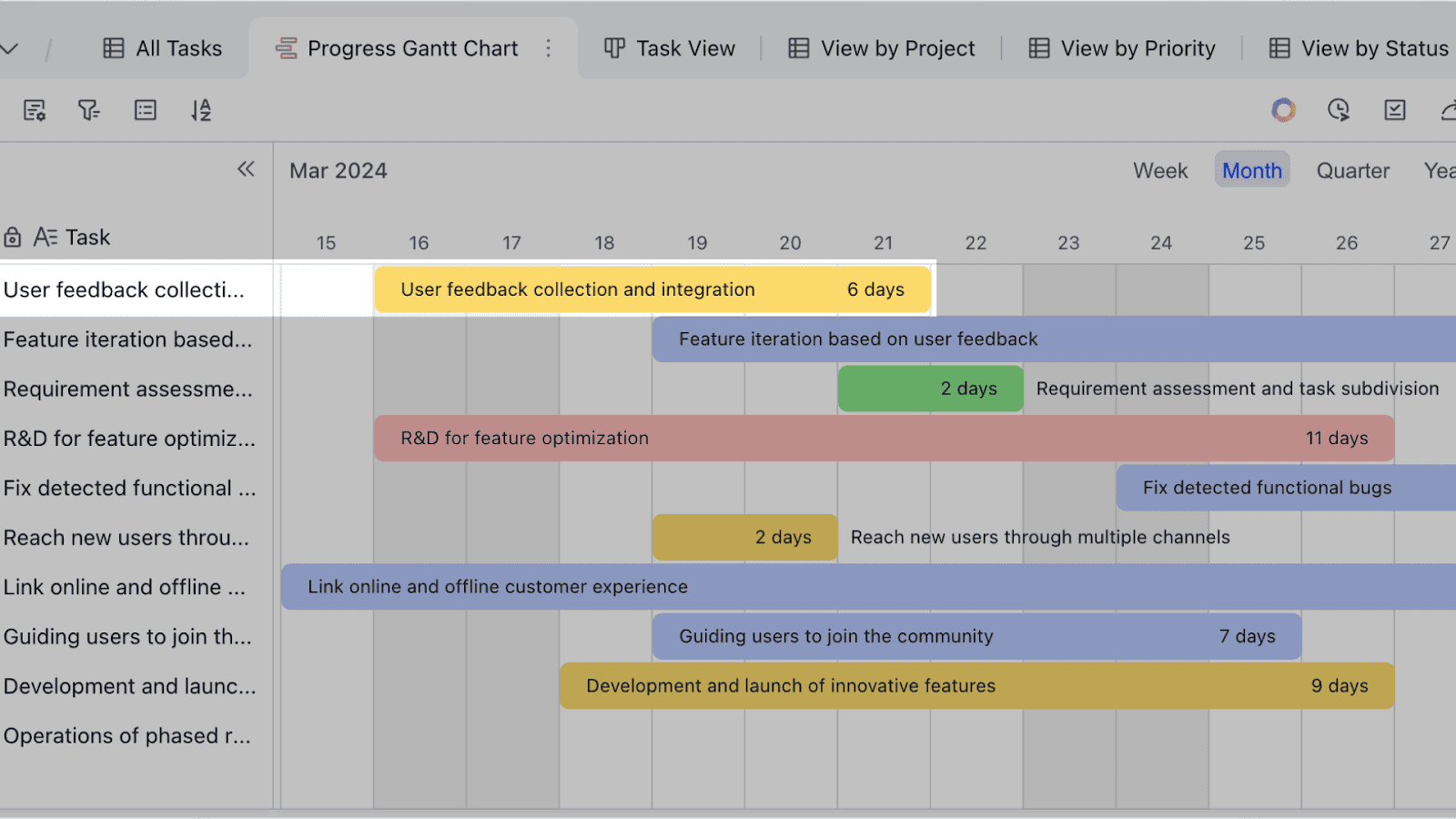Click the row list settings icon

(145, 110)
